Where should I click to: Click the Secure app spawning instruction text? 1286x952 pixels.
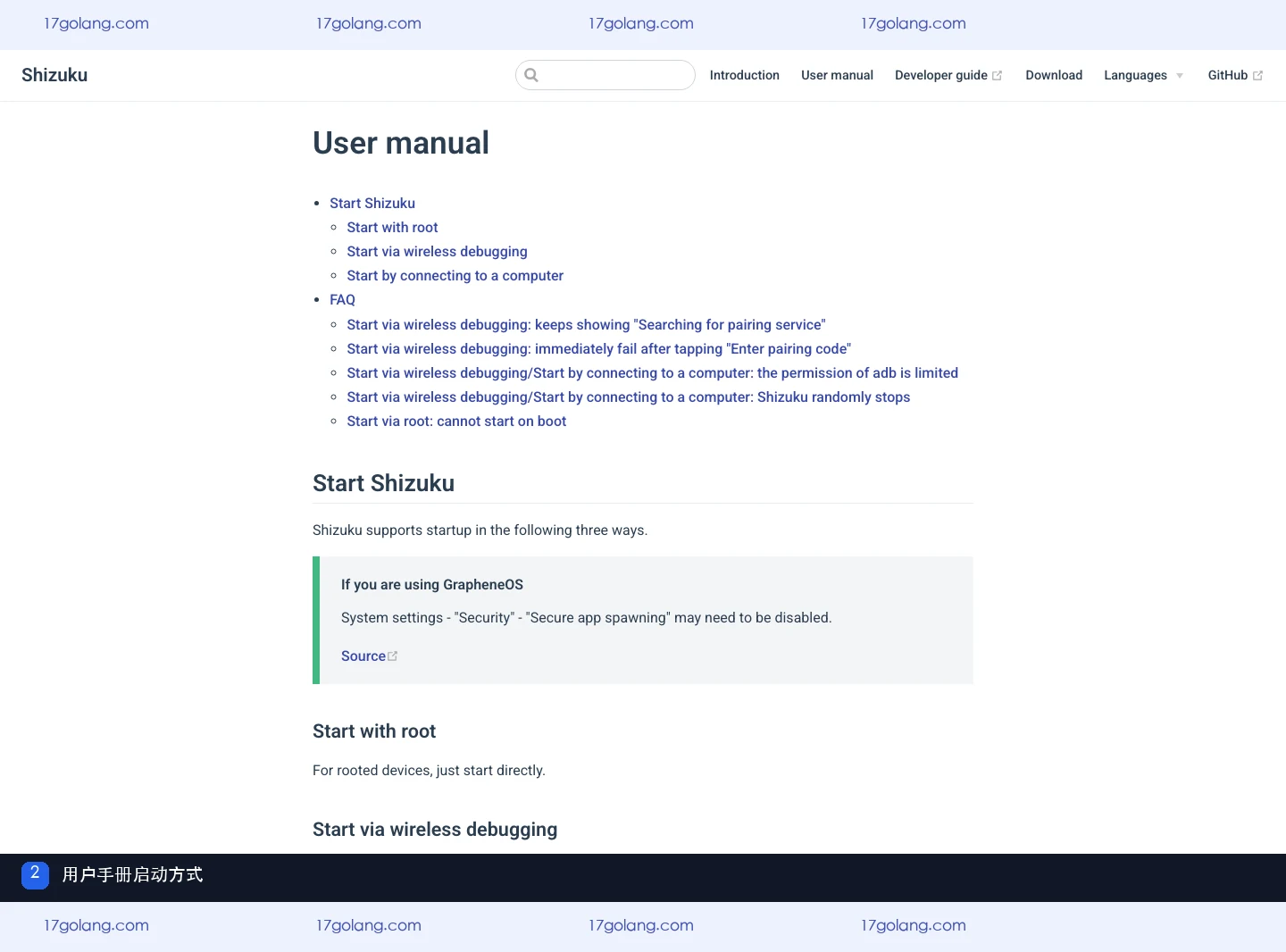click(586, 617)
